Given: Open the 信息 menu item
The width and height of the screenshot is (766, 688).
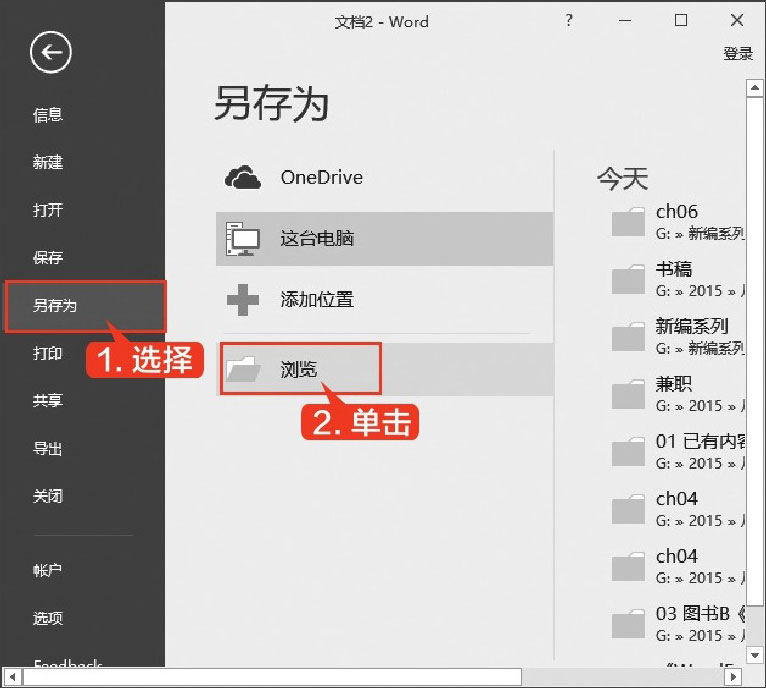Looking at the screenshot, I should click(x=48, y=115).
